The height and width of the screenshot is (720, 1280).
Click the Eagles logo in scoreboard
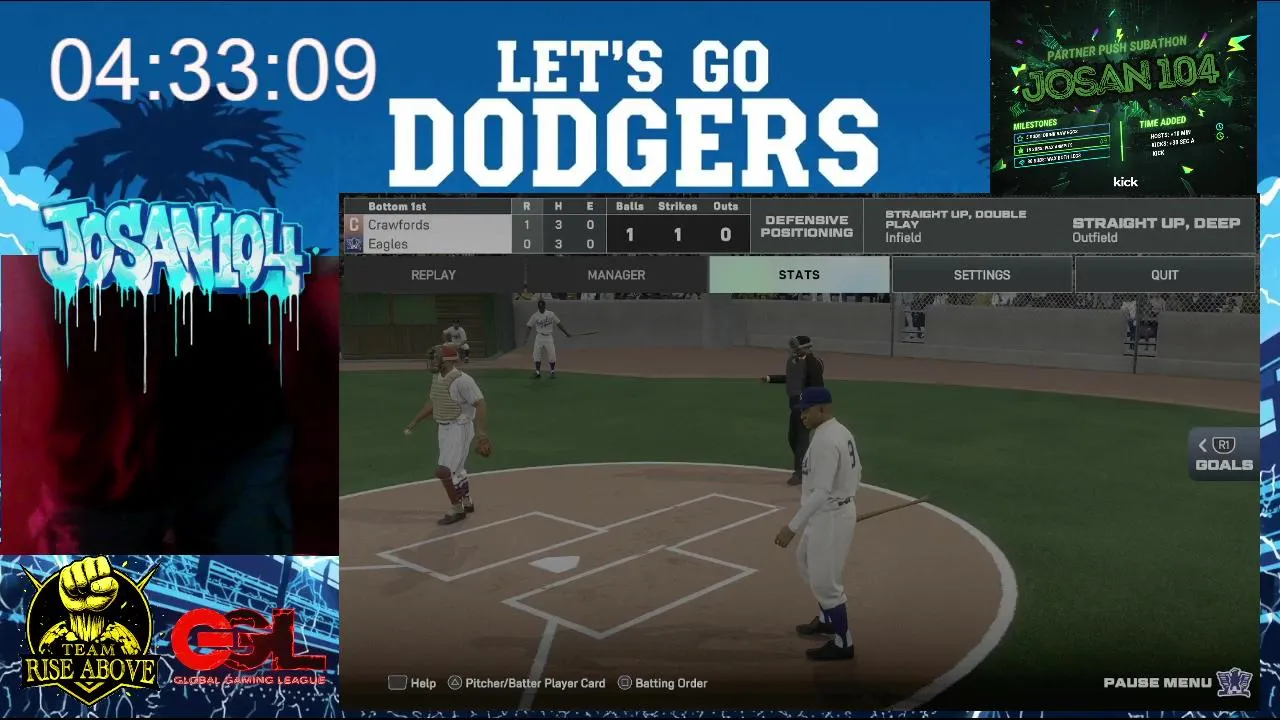click(353, 243)
